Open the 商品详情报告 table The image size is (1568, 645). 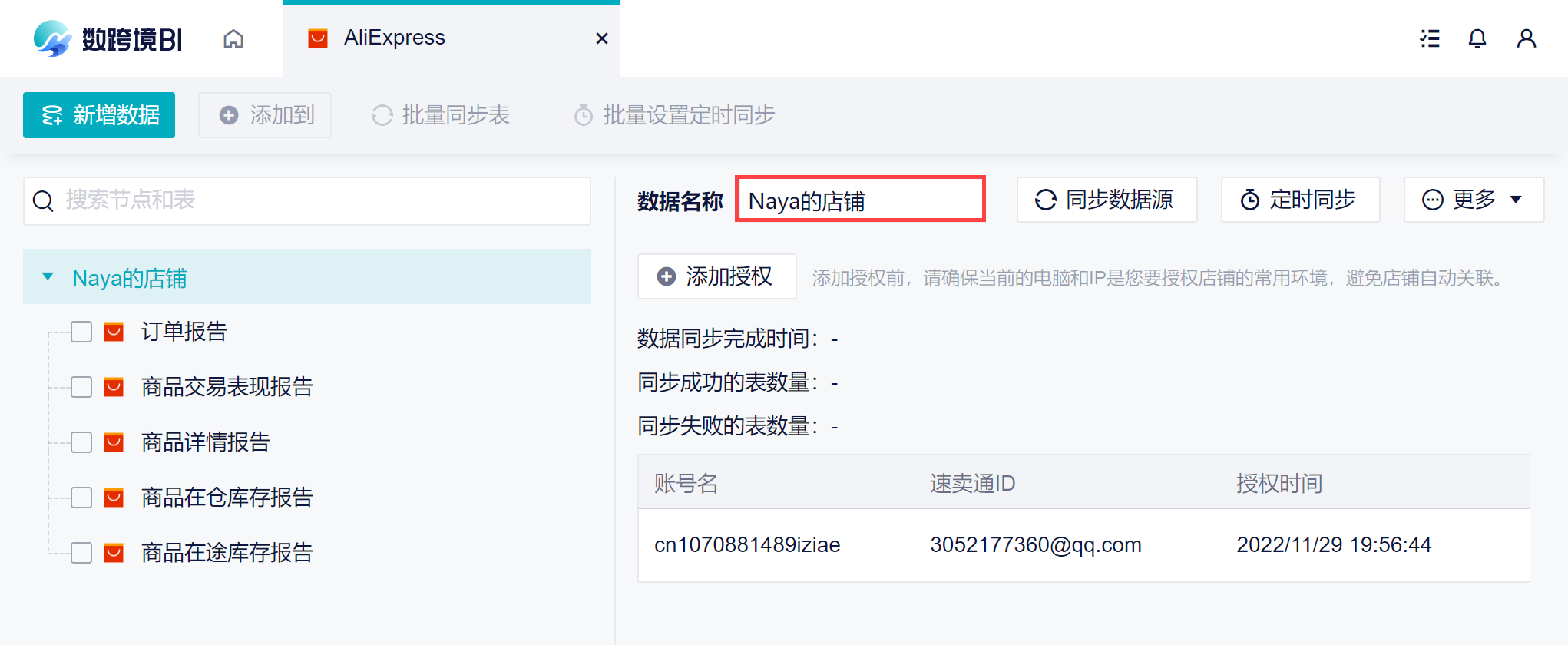click(206, 442)
